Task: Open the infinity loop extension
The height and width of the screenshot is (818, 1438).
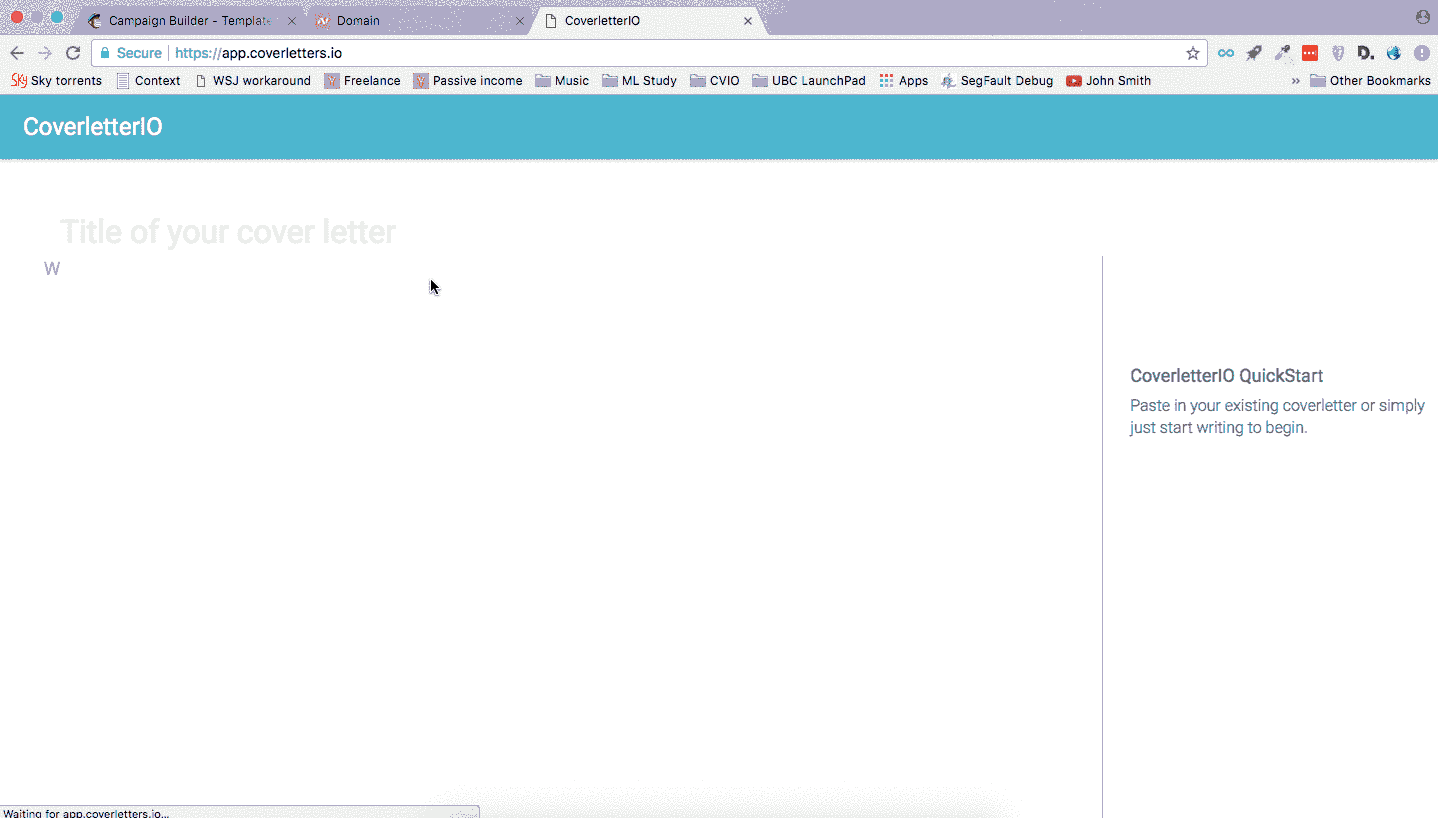Action: click(1225, 53)
